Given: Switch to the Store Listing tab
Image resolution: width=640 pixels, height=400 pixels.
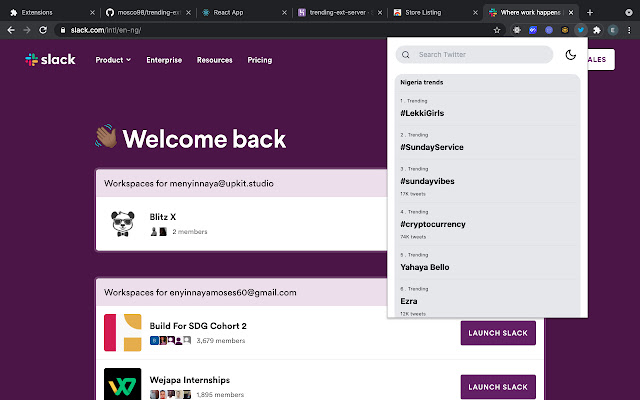Looking at the screenshot, I should 435,13.
